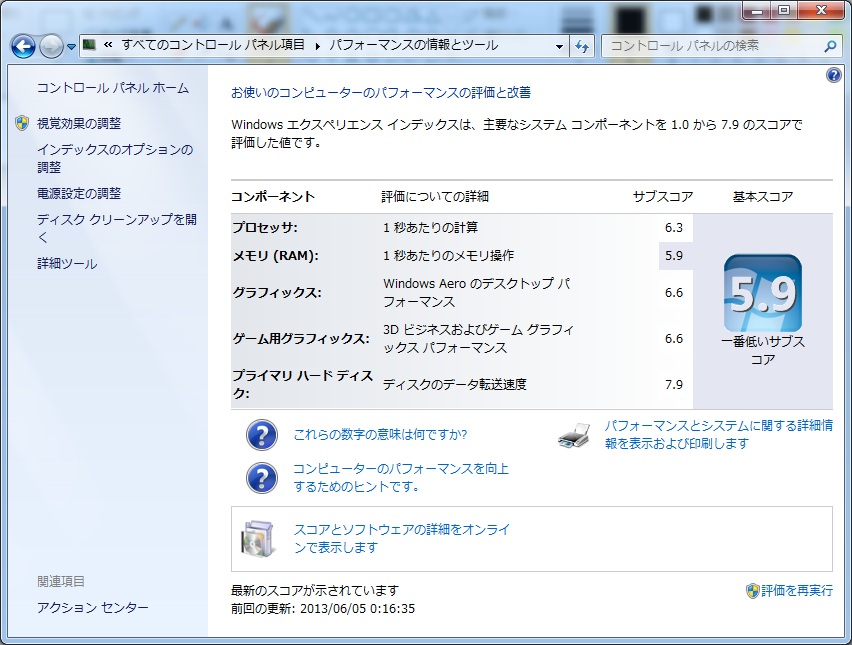Image resolution: width=852 pixels, height=645 pixels.
Task: Select the メモリ (RAM): row label
Action: (x=275, y=255)
